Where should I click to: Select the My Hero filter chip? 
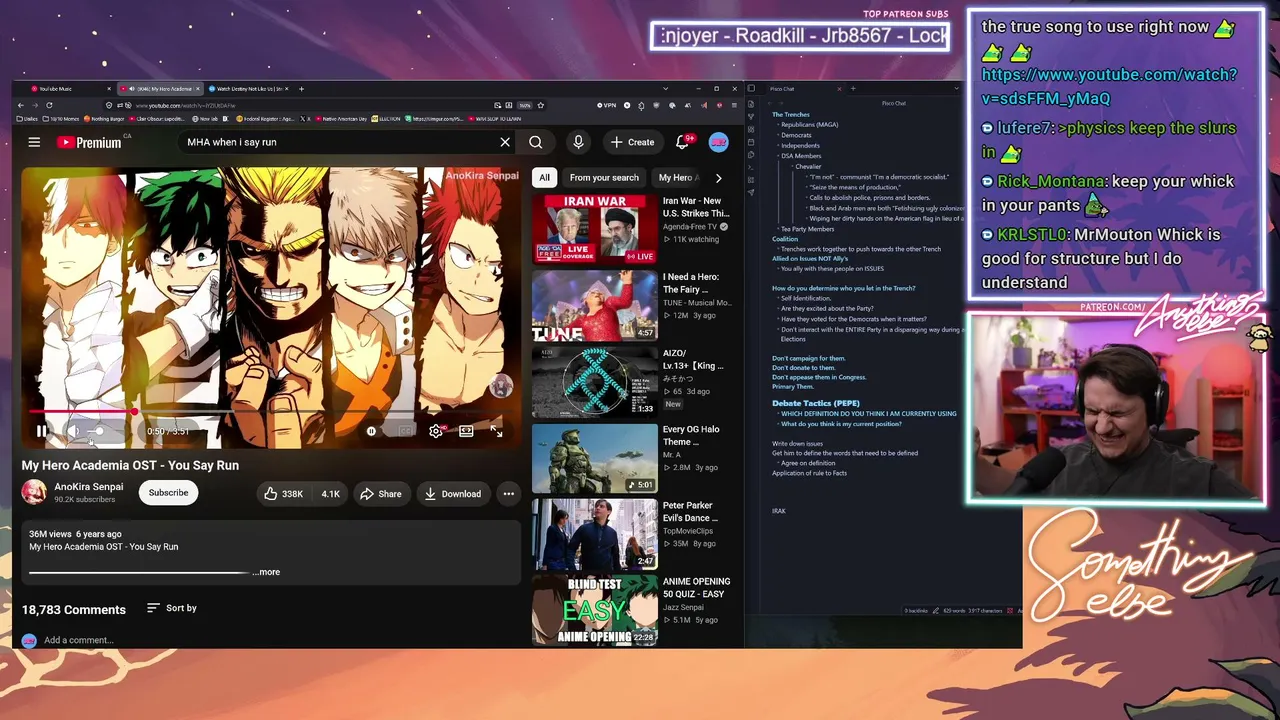[678, 178]
